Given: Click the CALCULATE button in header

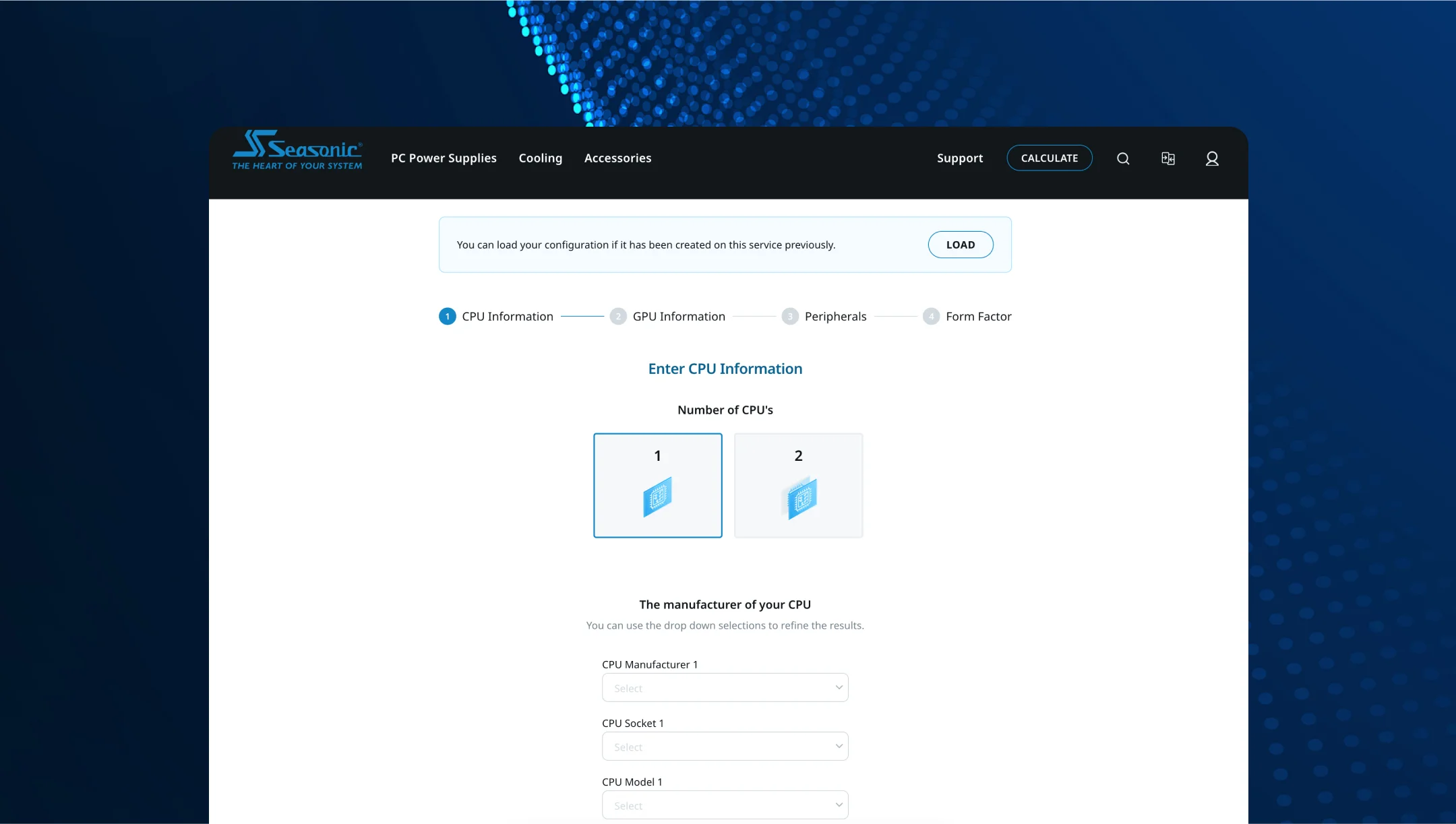Looking at the screenshot, I should click(1049, 158).
